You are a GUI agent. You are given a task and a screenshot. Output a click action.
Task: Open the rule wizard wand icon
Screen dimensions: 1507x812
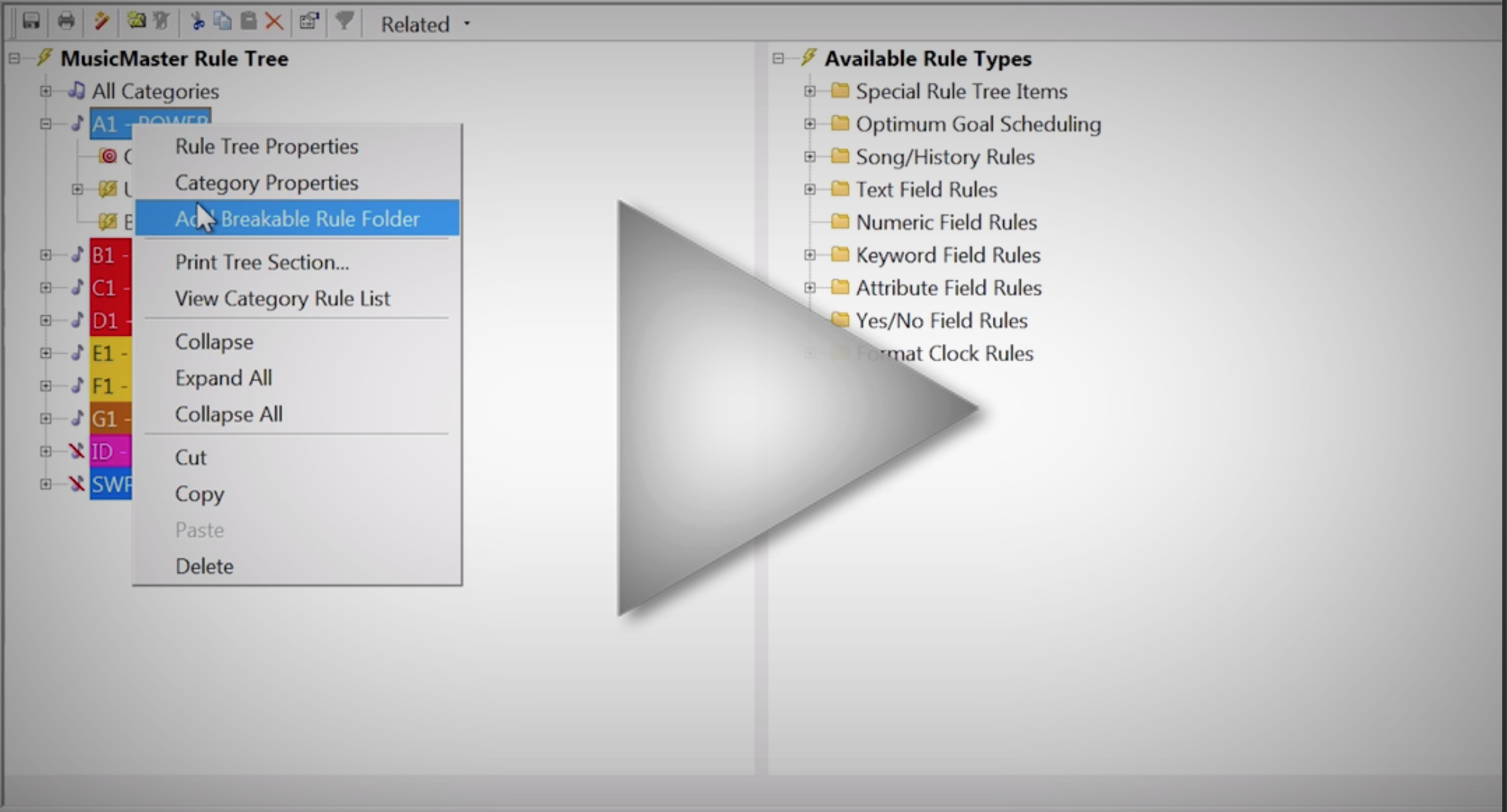(x=101, y=21)
